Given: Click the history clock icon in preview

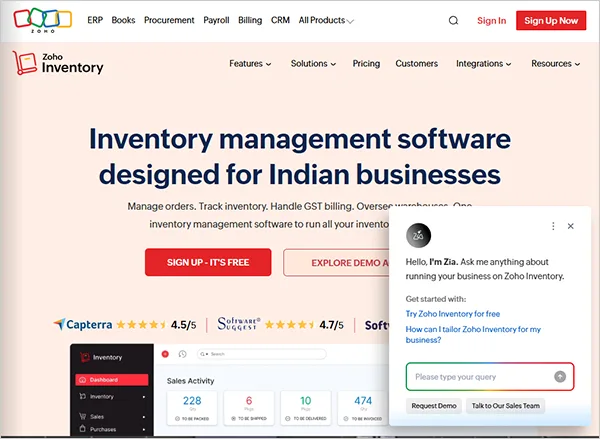Looking at the screenshot, I should [x=183, y=354].
